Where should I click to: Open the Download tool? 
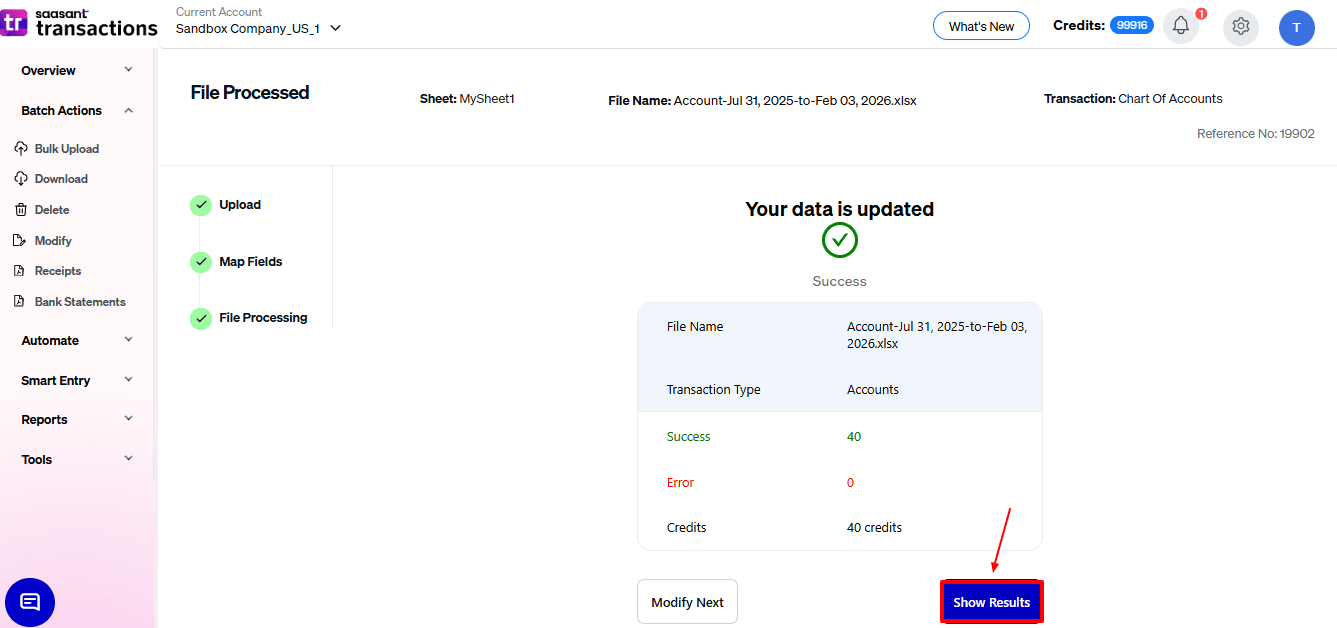click(x=60, y=178)
